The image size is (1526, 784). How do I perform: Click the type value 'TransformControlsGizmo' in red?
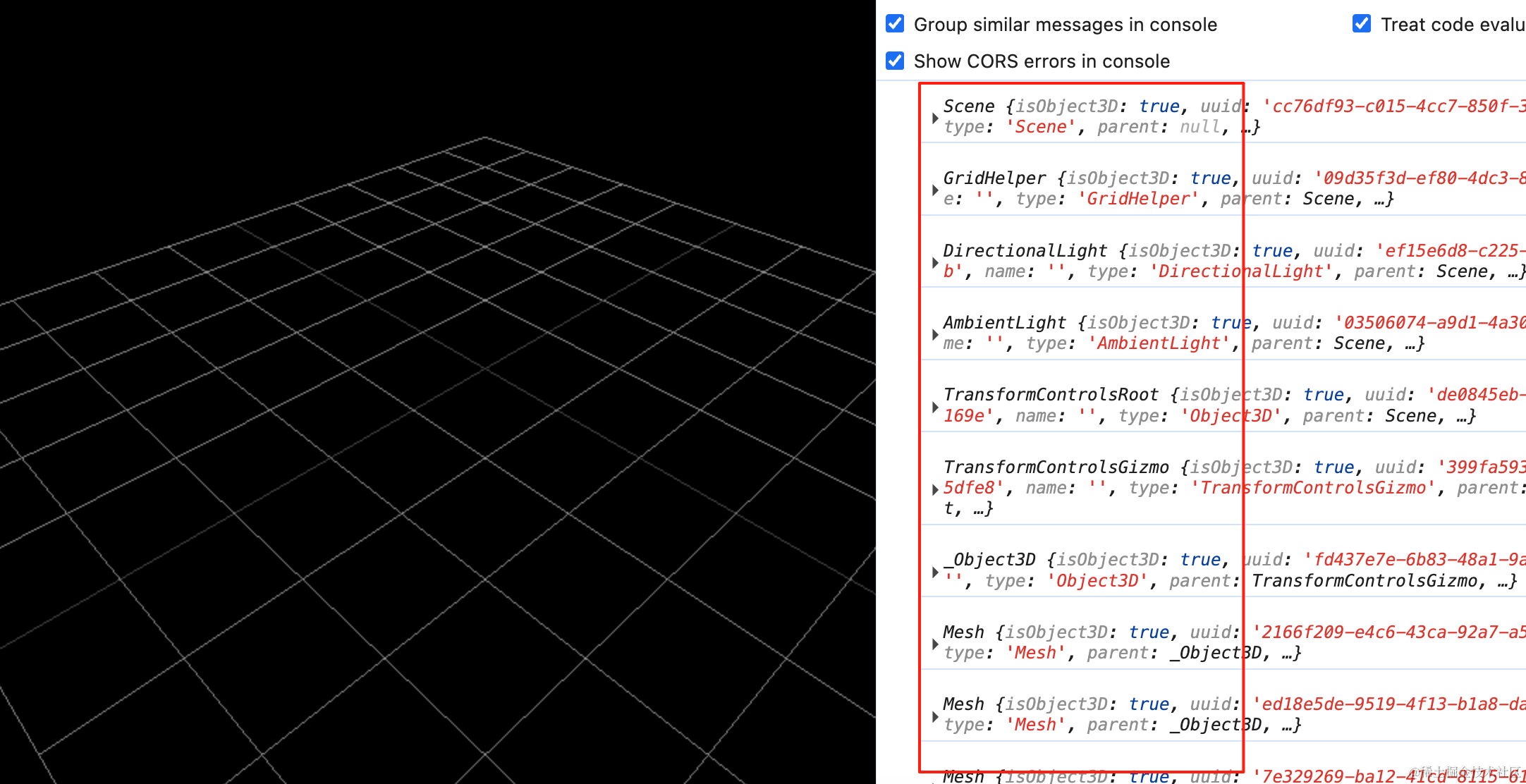1312,488
